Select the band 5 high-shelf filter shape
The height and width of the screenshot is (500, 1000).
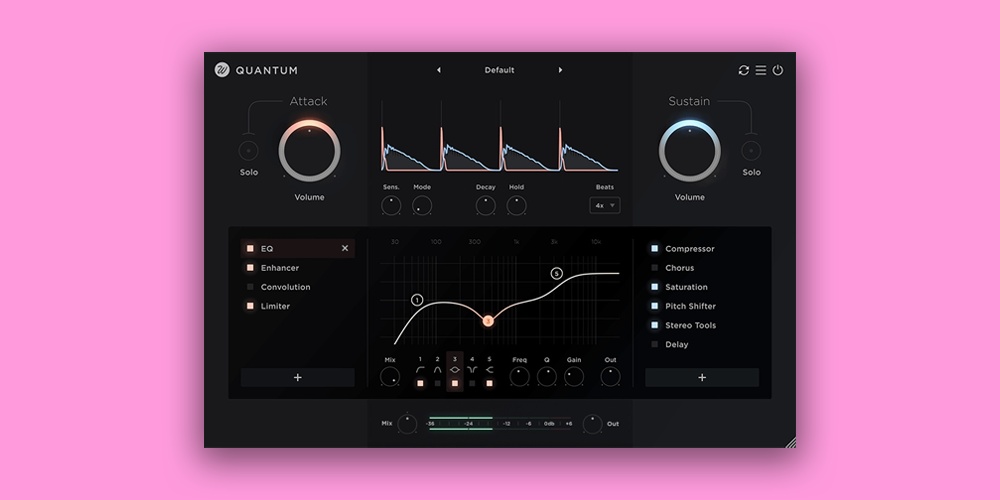point(489,370)
